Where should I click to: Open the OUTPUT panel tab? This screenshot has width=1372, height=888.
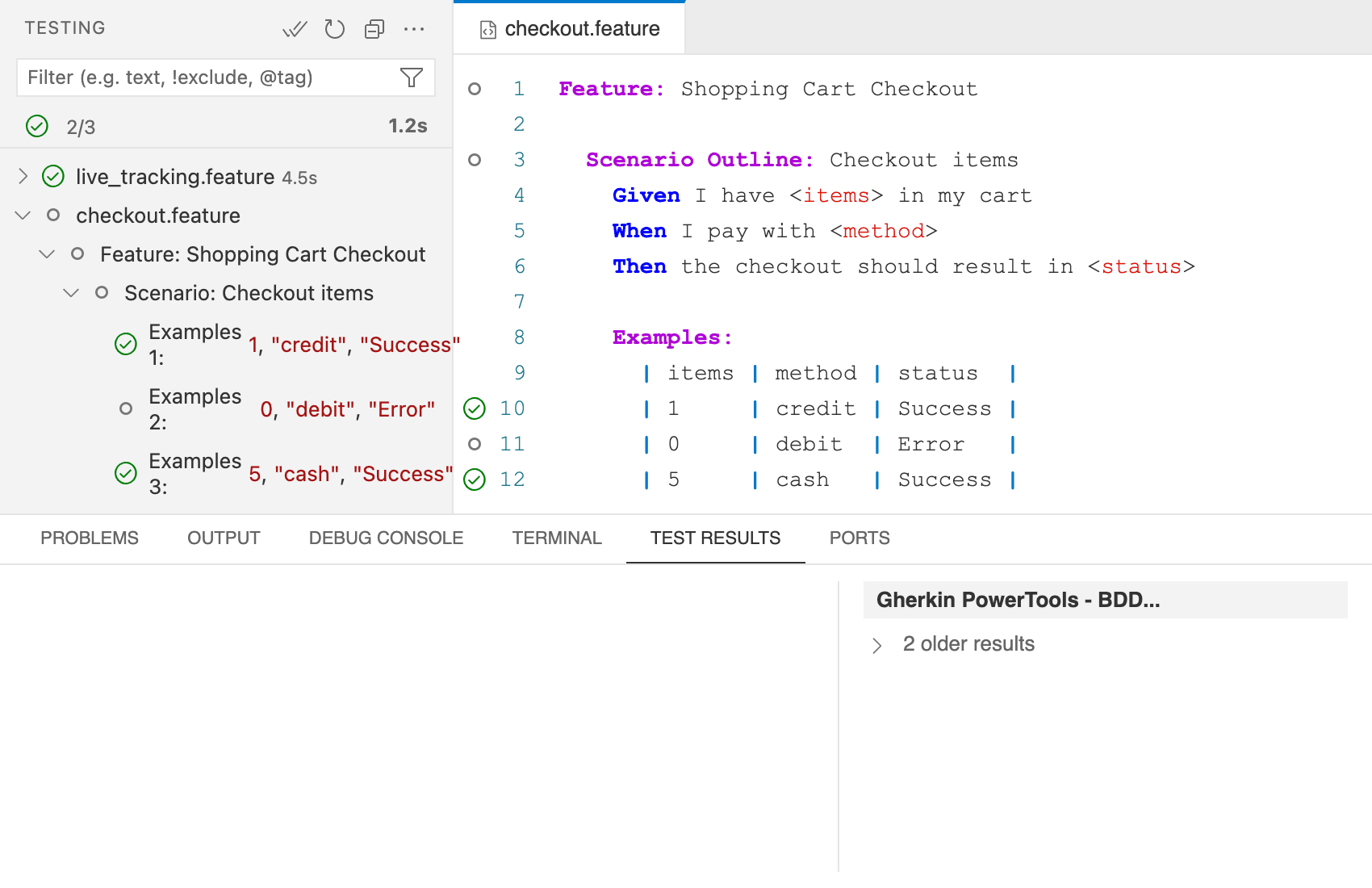(x=224, y=538)
